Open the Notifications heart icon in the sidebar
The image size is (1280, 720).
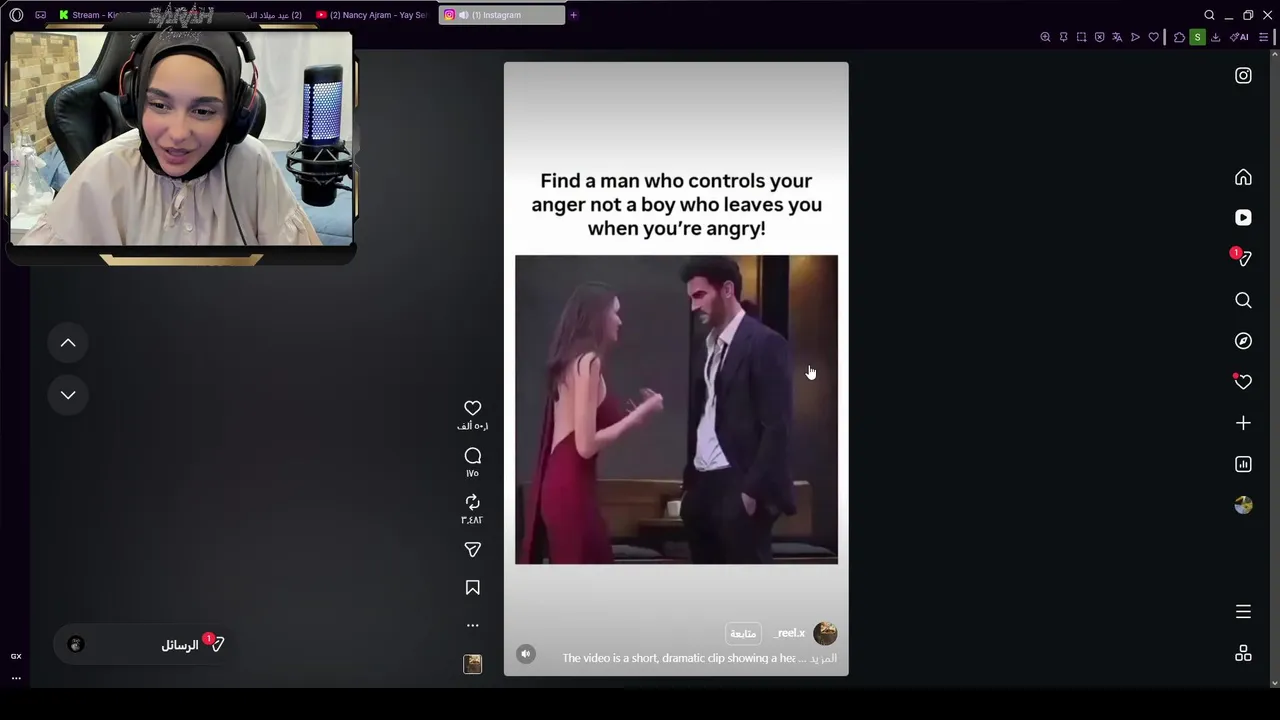pyautogui.click(x=1243, y=382)
